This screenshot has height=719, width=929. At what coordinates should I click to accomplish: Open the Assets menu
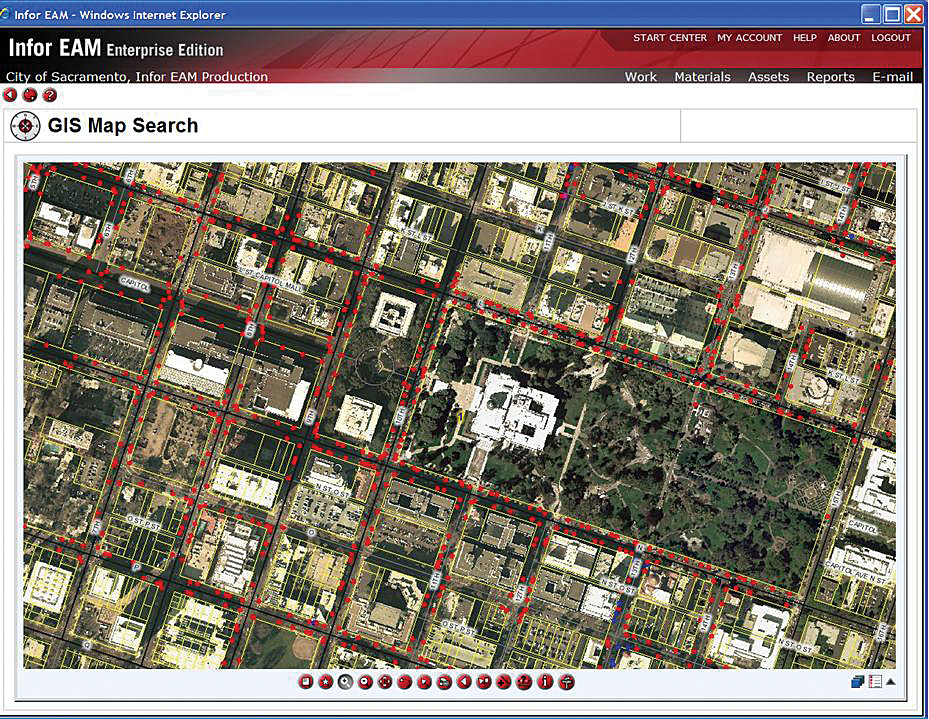coord(768,76)
